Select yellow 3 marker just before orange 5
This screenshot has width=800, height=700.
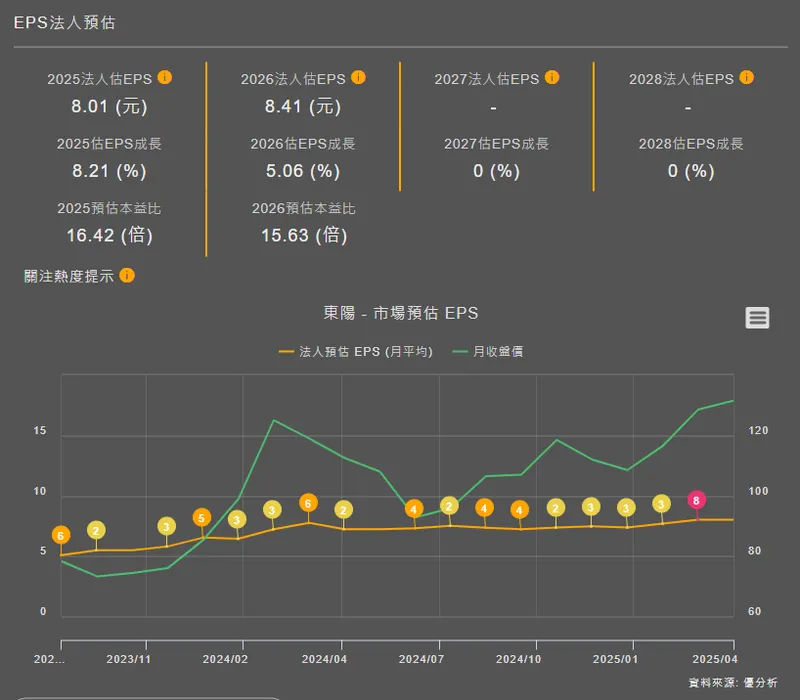click(166, 526)
